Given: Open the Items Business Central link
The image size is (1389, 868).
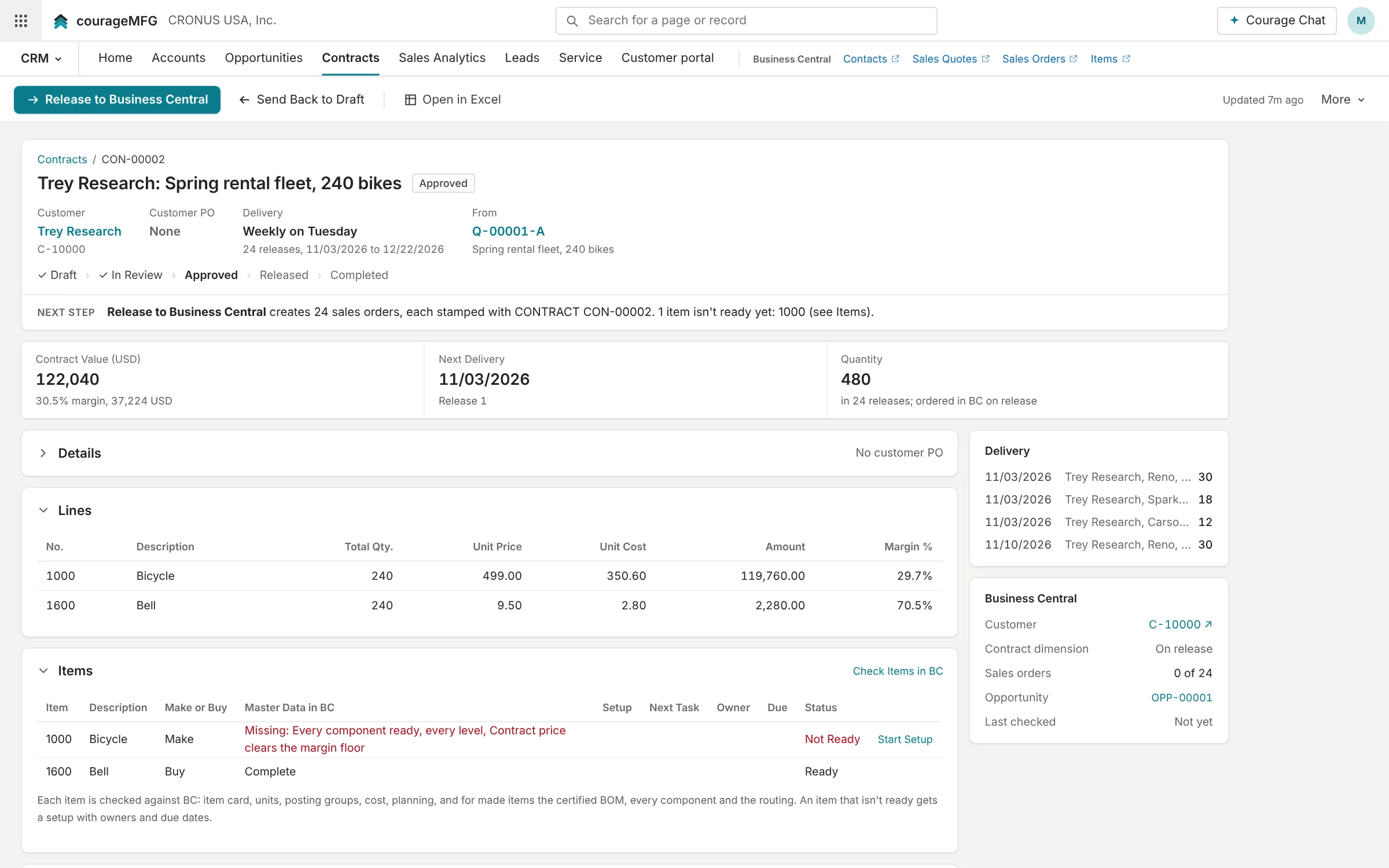Looking at the screenshot, I should pyautogui.click(x=1110, y=59).
